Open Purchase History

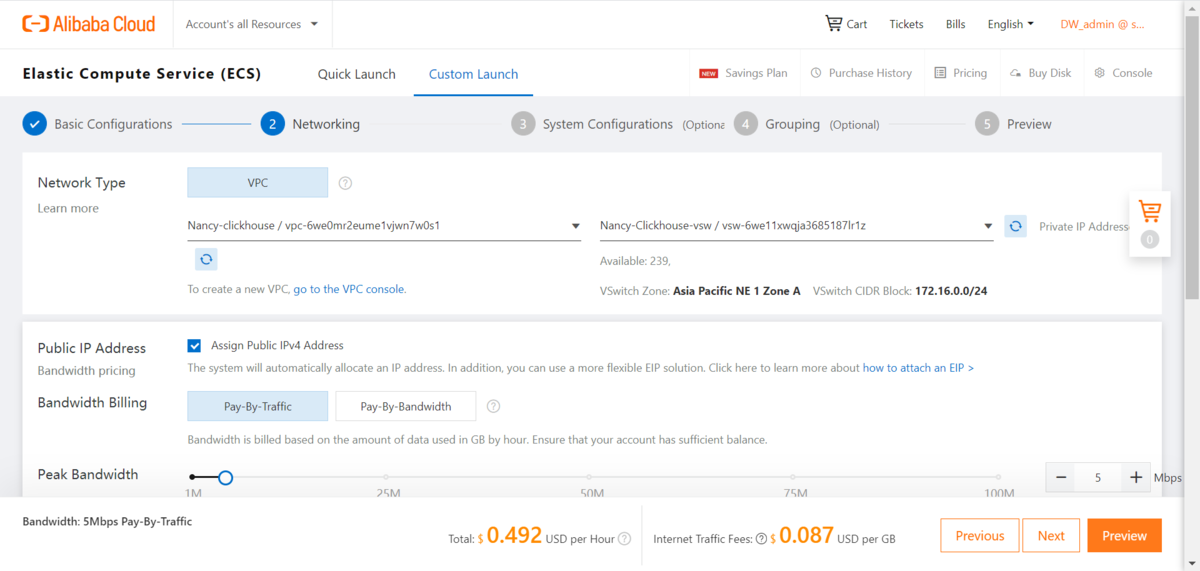[x=861, y=73]
